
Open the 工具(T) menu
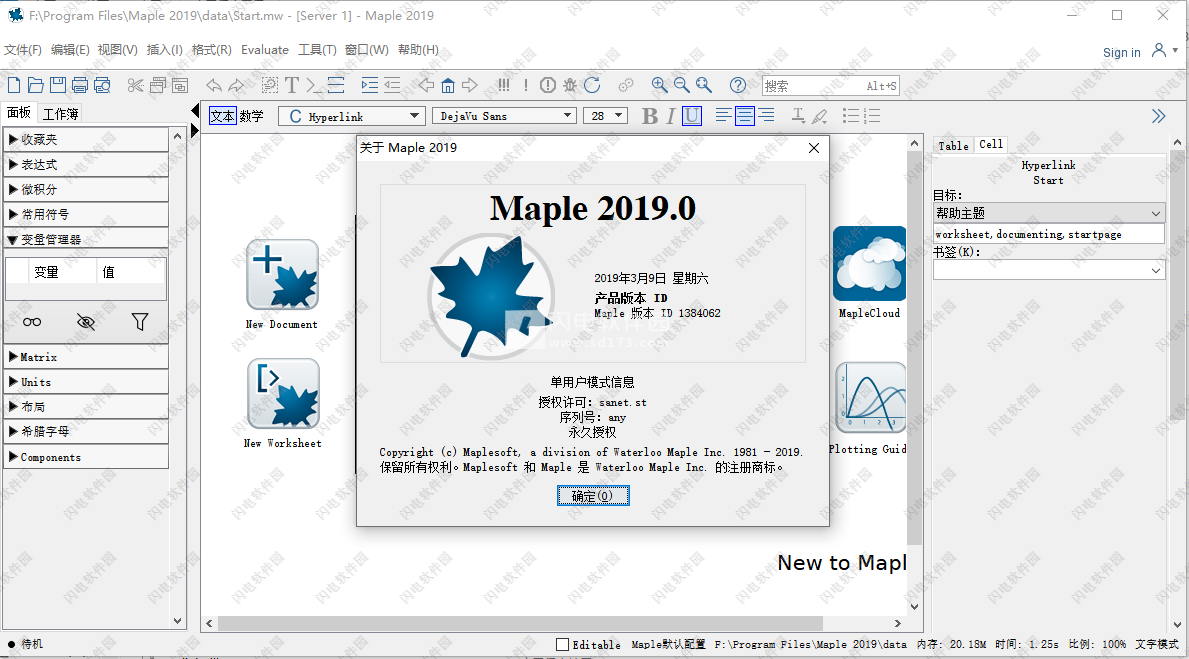pos(317,50)
